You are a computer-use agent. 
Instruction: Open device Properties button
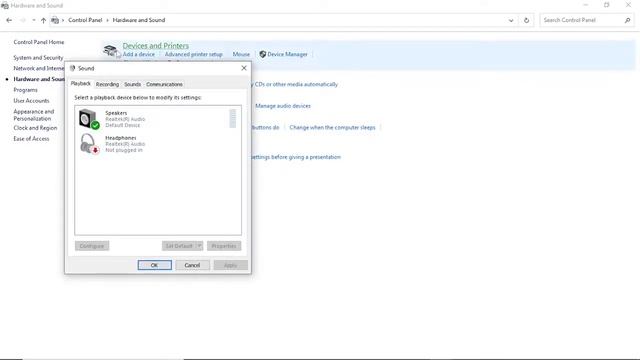[224, 246]
